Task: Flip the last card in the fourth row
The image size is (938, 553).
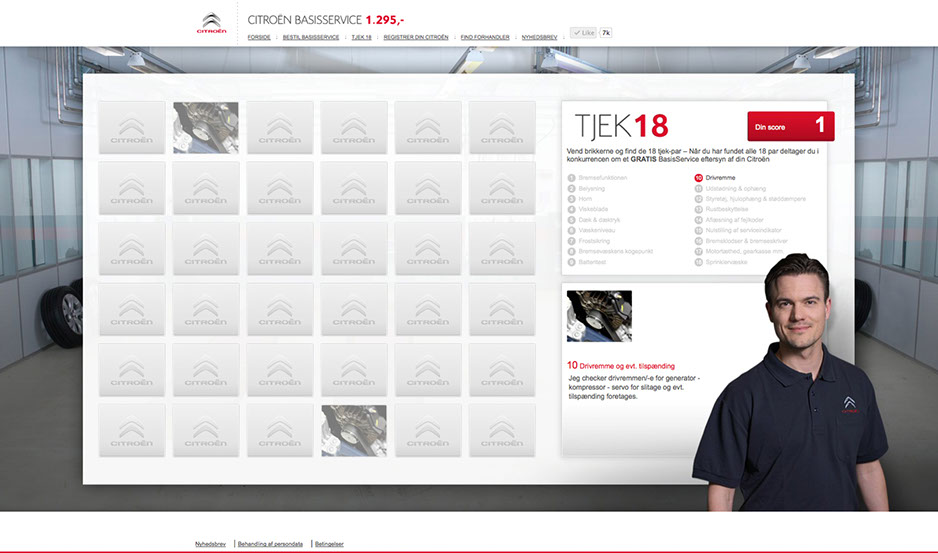Action: (502, 309)
